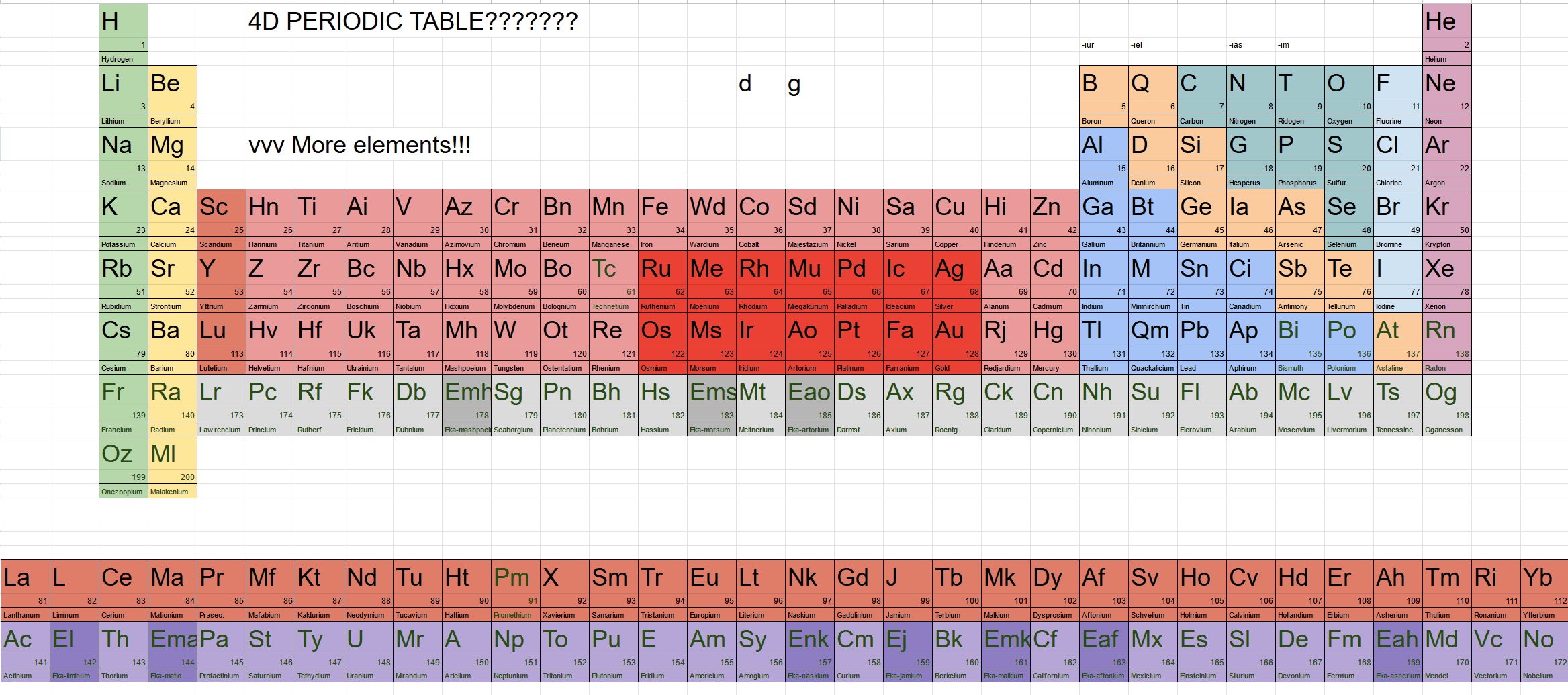Select the "Vectorium" name cell

point(1496,676)
